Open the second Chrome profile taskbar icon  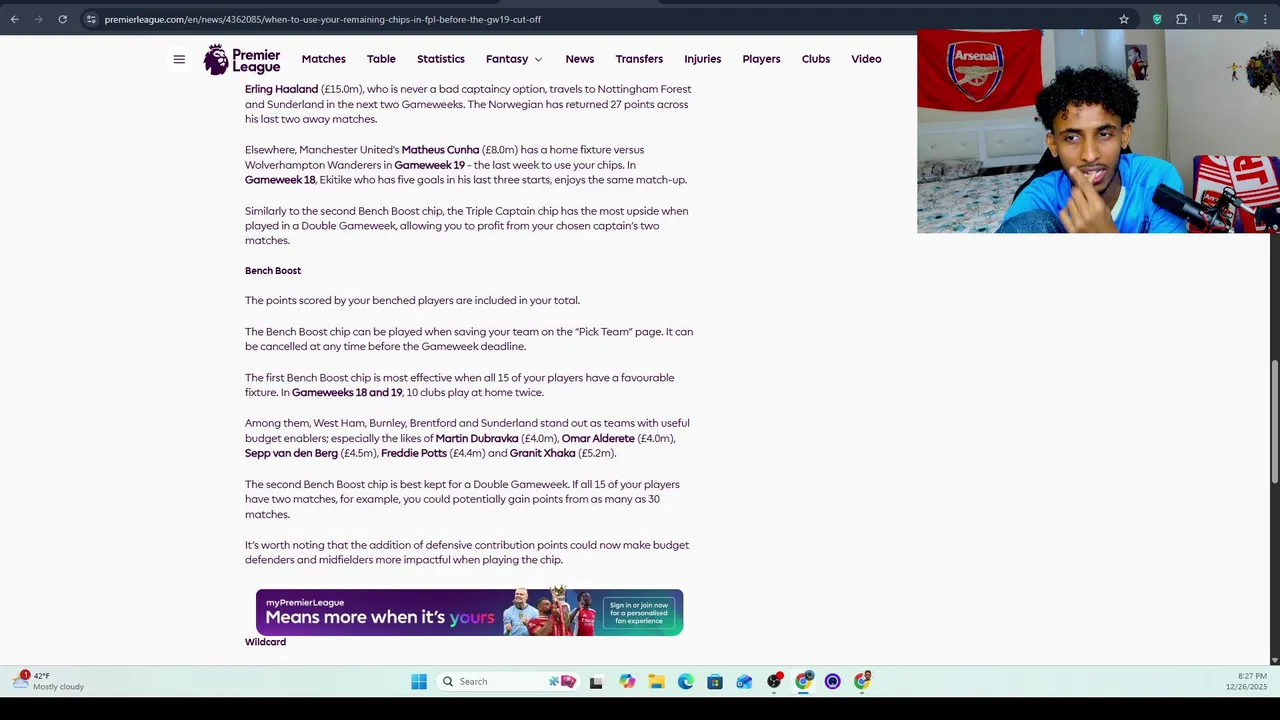pos(862,682)
